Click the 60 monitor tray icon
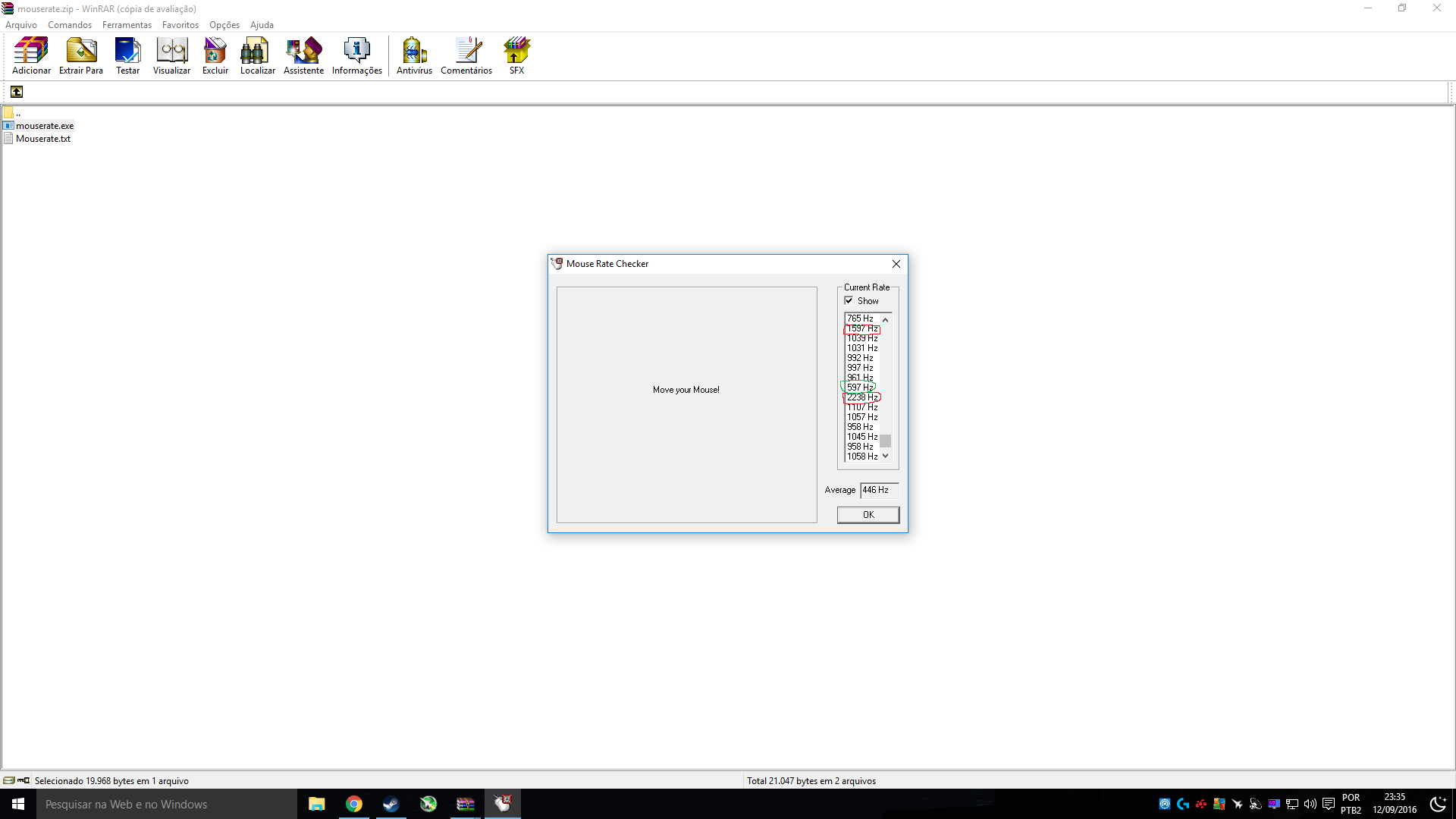1456x819 pixels. tap(1274, 804)
